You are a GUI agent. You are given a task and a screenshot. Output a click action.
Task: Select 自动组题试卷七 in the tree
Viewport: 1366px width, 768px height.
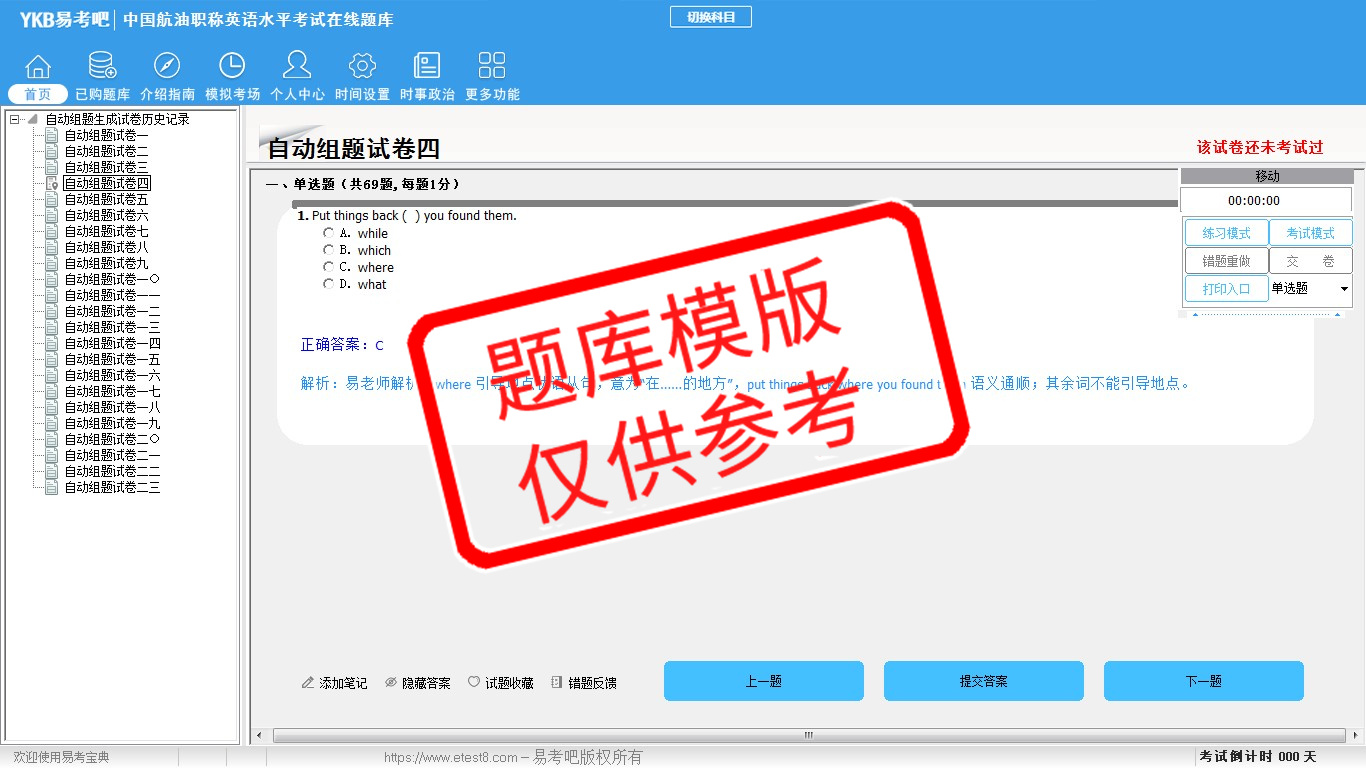pos(106,231)
